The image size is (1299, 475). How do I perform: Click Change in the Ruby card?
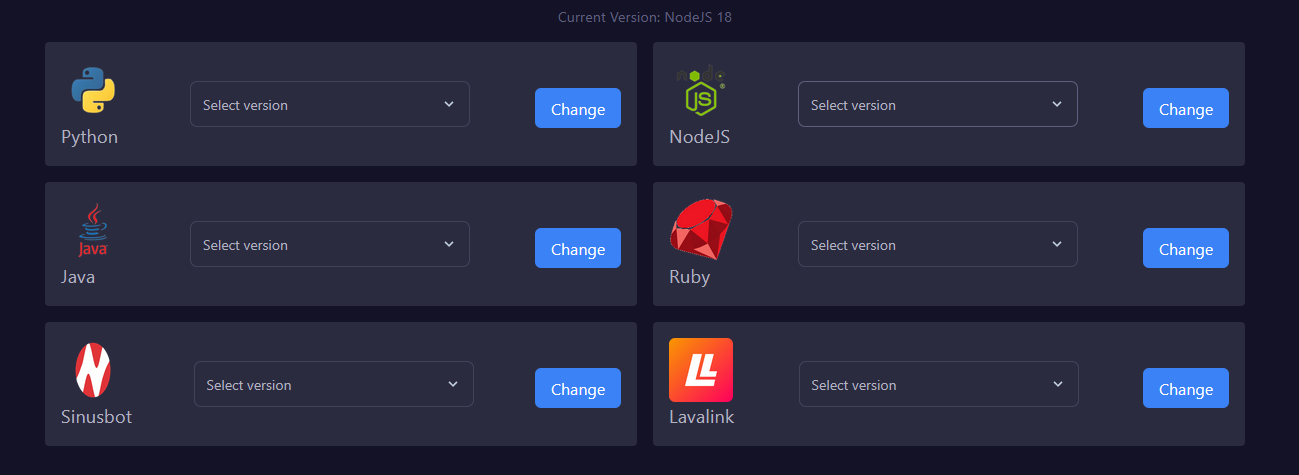(x=1186, y=248)
